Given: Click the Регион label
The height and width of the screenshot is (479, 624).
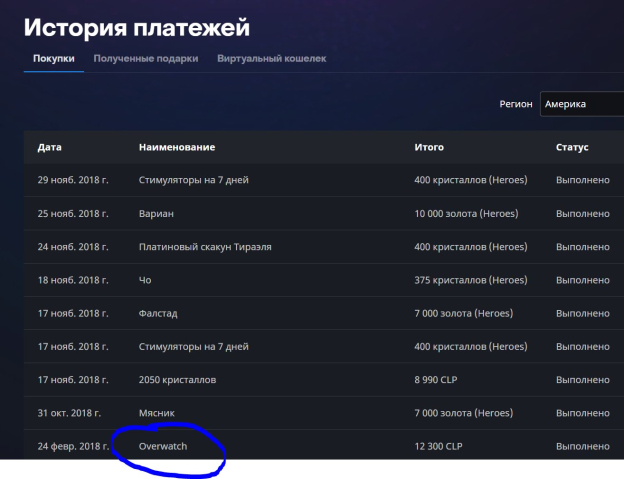Looking at the screenshot, I should (516, 104).
